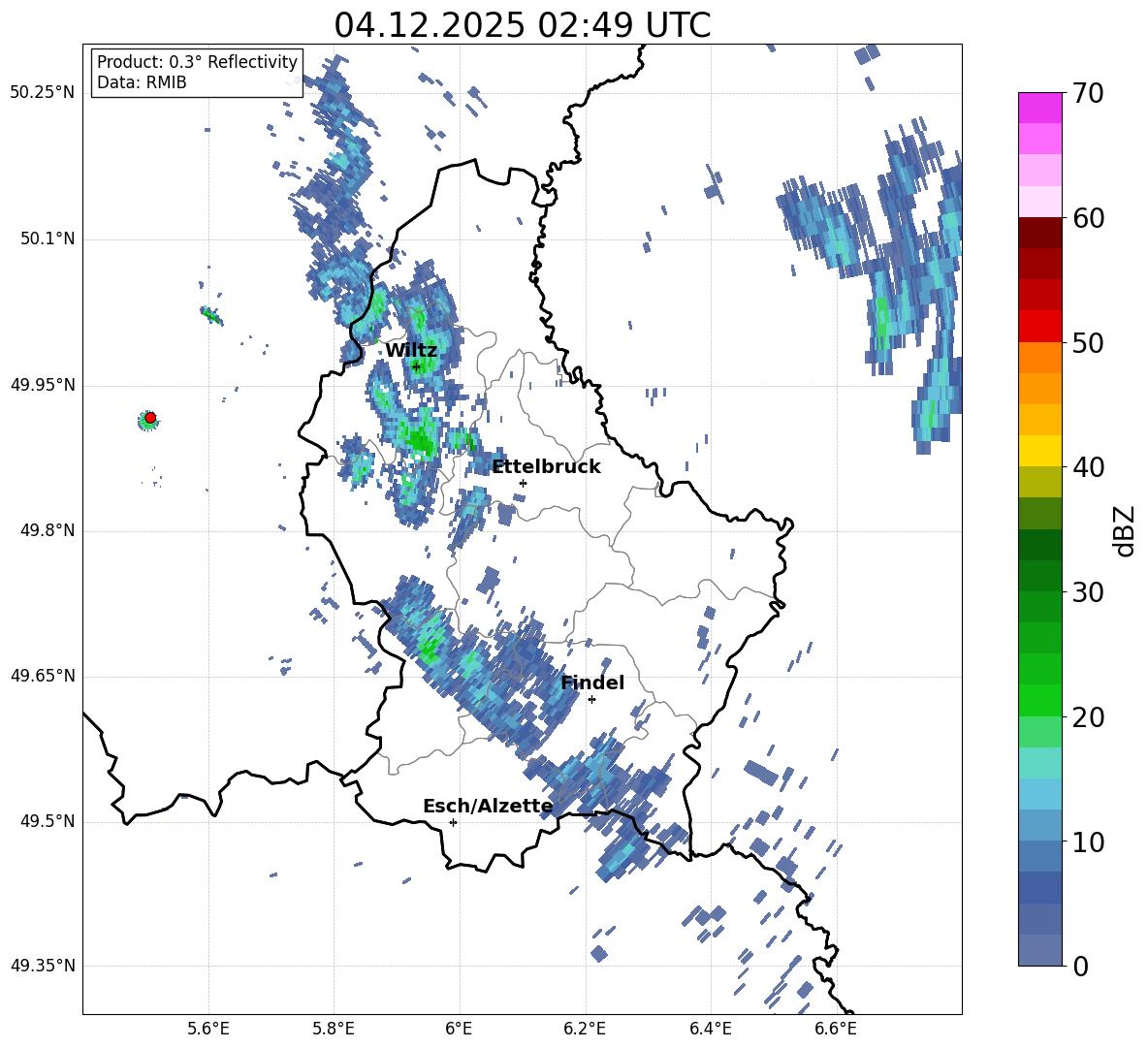Click the dBZ colorbar axis label
This screenshot has height=1048, width=1148.
(1126, 530)
